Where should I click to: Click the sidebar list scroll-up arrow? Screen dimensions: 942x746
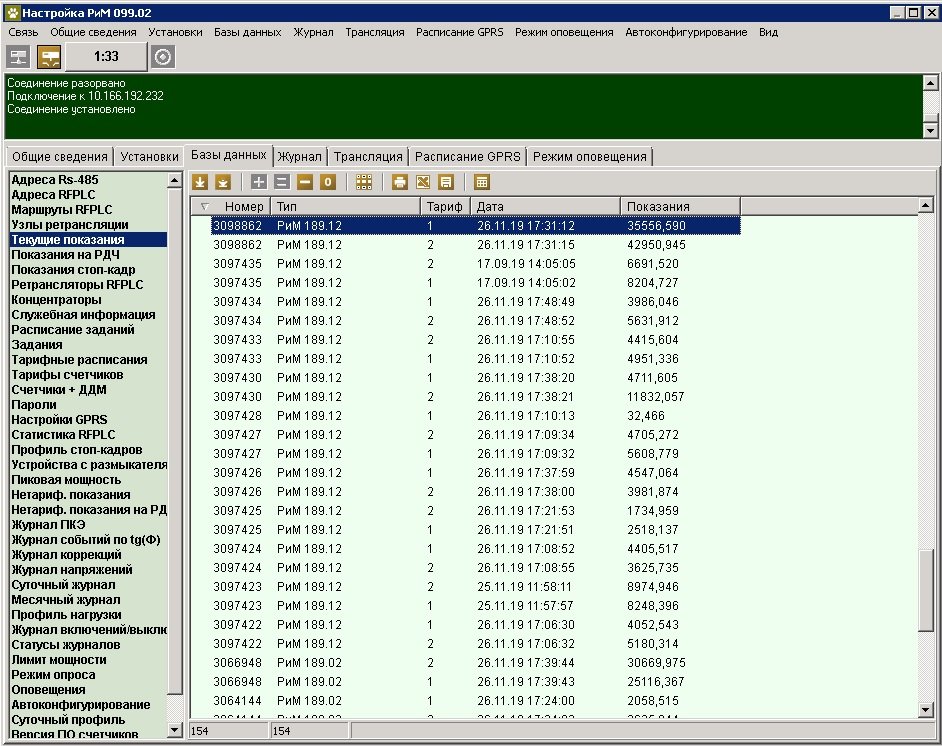[x=174, y=180]
